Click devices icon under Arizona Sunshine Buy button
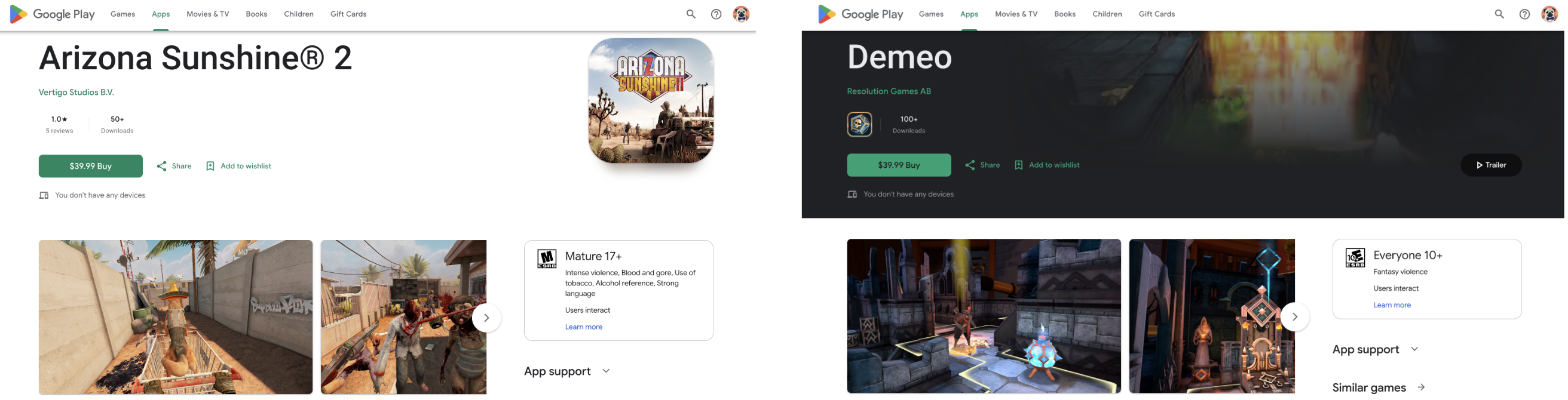1568x400 pixels. 44,195
